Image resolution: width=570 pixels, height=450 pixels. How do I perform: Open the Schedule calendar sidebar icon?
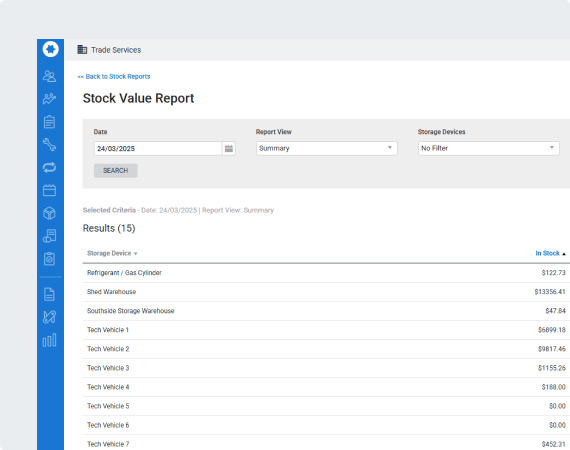point(49,190)
